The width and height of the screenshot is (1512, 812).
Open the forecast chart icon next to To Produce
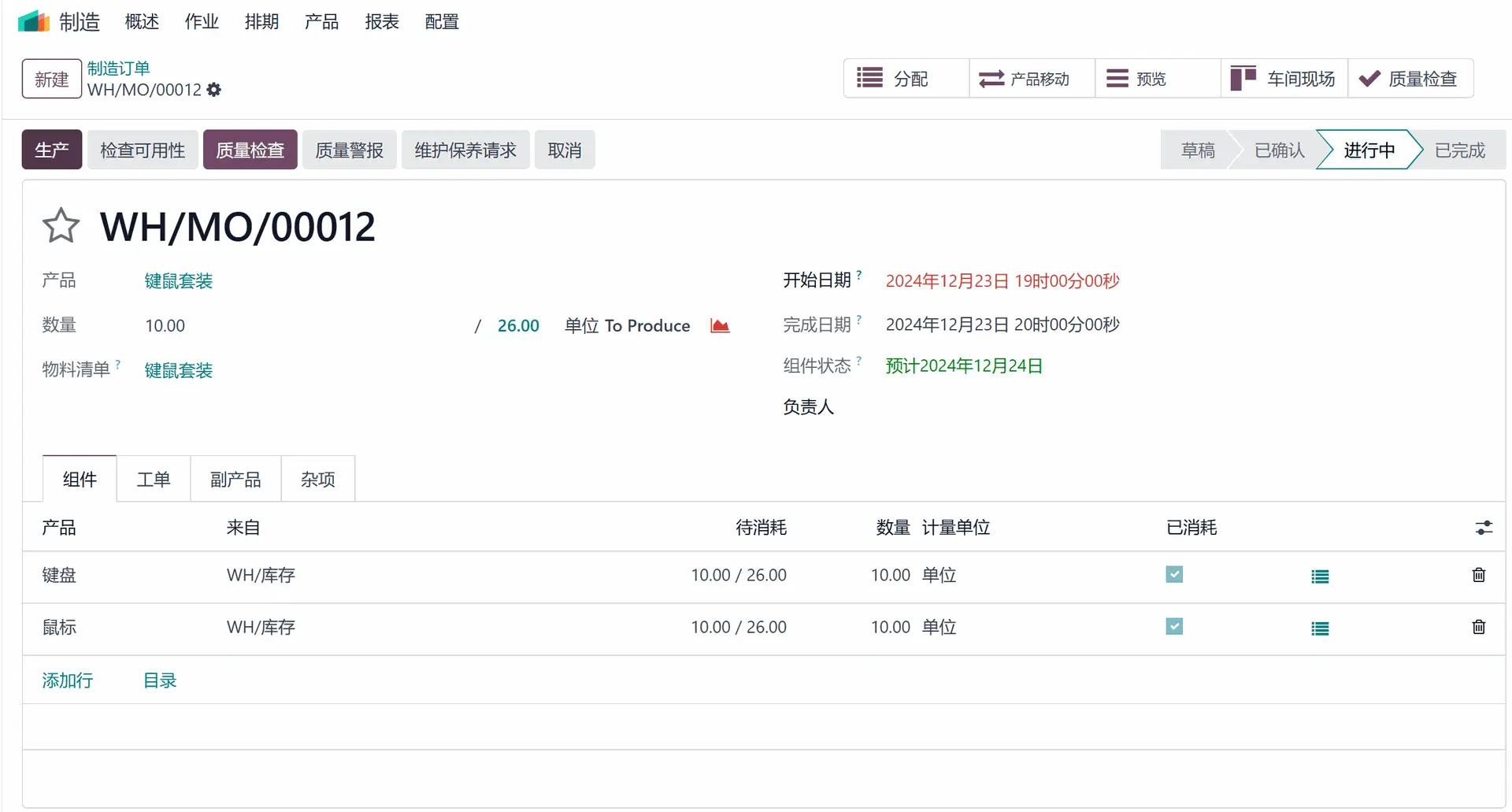pos(720,325)
